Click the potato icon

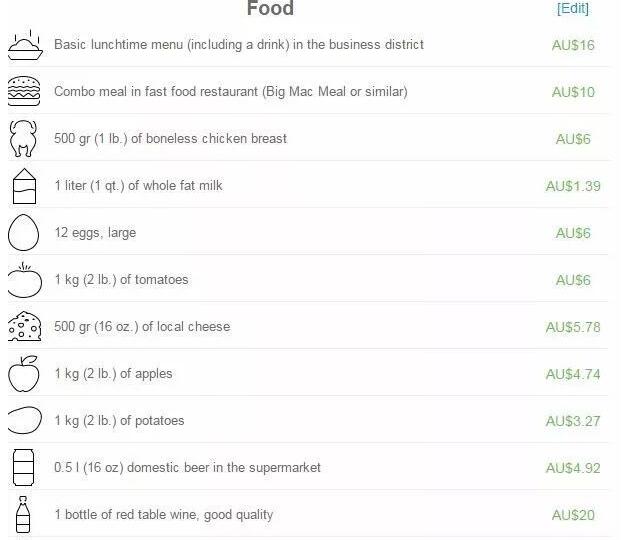(x=23, y=421)
